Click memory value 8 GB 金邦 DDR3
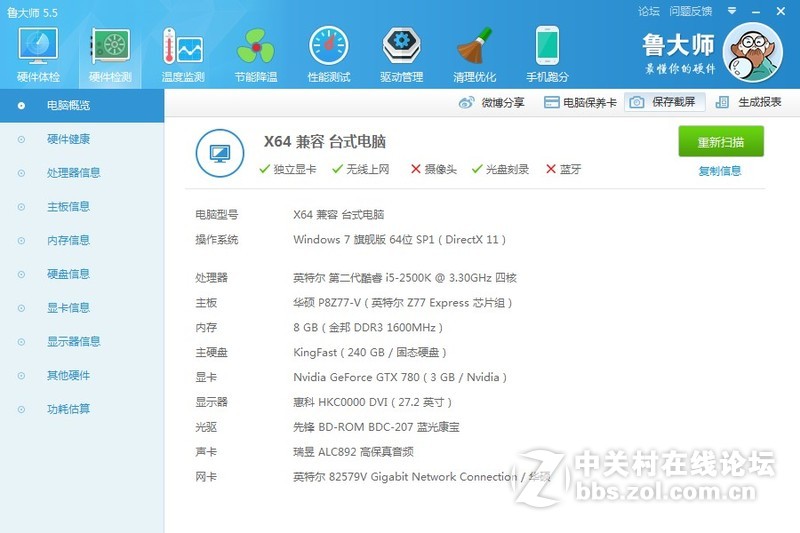The width and height of the screenshot is (800, 533). pos(368,327)
